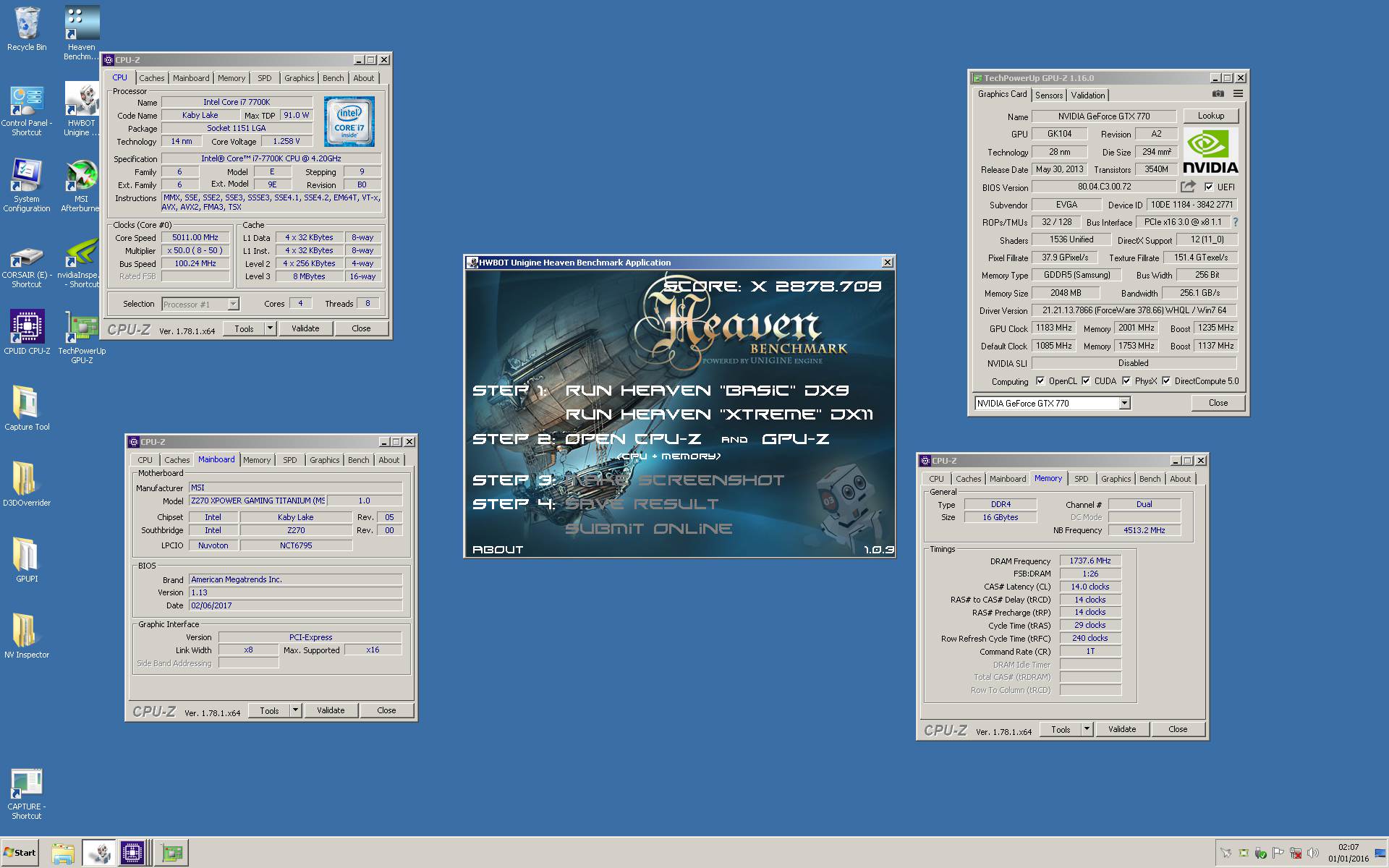The image size is (1389, 868).
Task: Toggle the UEFI checkbox in GPU-Z
Action: (1209, 187)
